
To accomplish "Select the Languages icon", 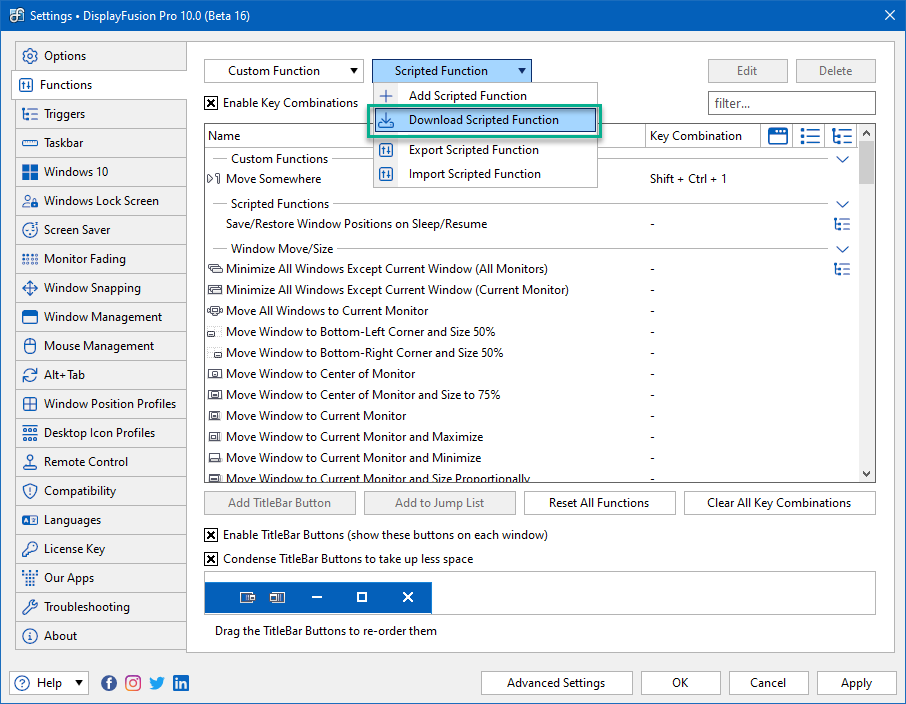I will pyautogui.click(x=29, y=520).
